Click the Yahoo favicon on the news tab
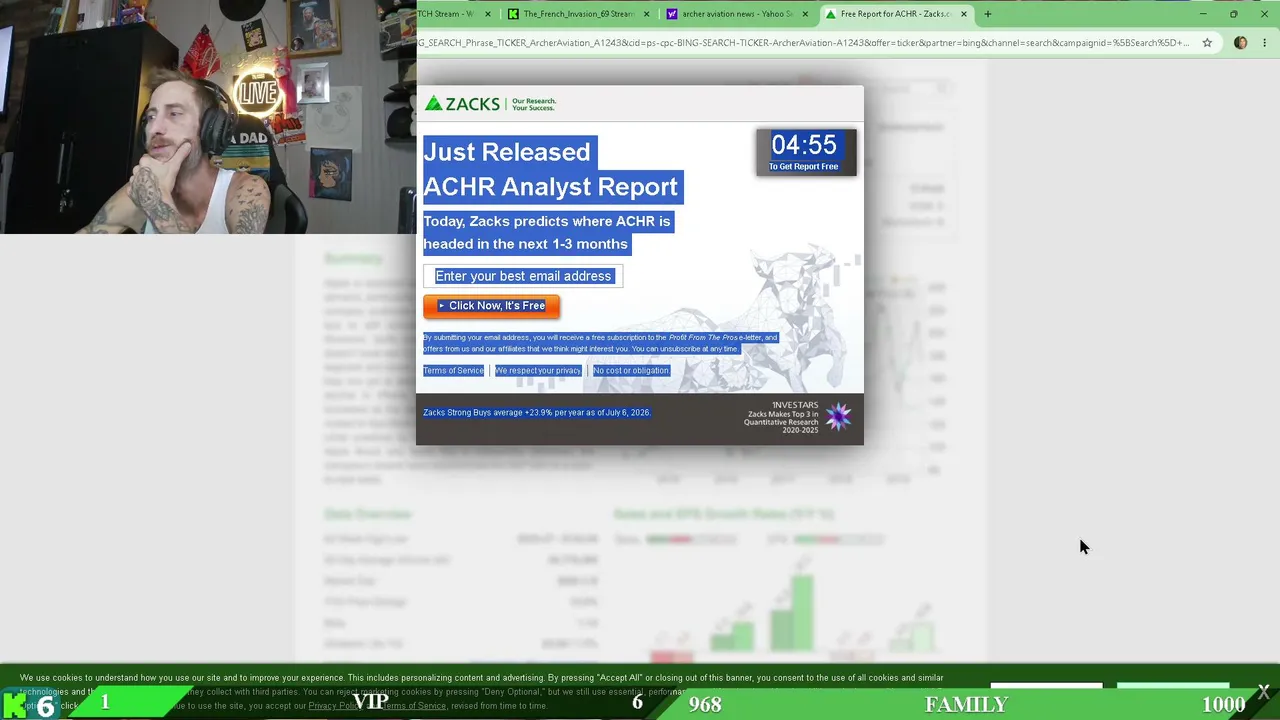 tap(672, 14)
